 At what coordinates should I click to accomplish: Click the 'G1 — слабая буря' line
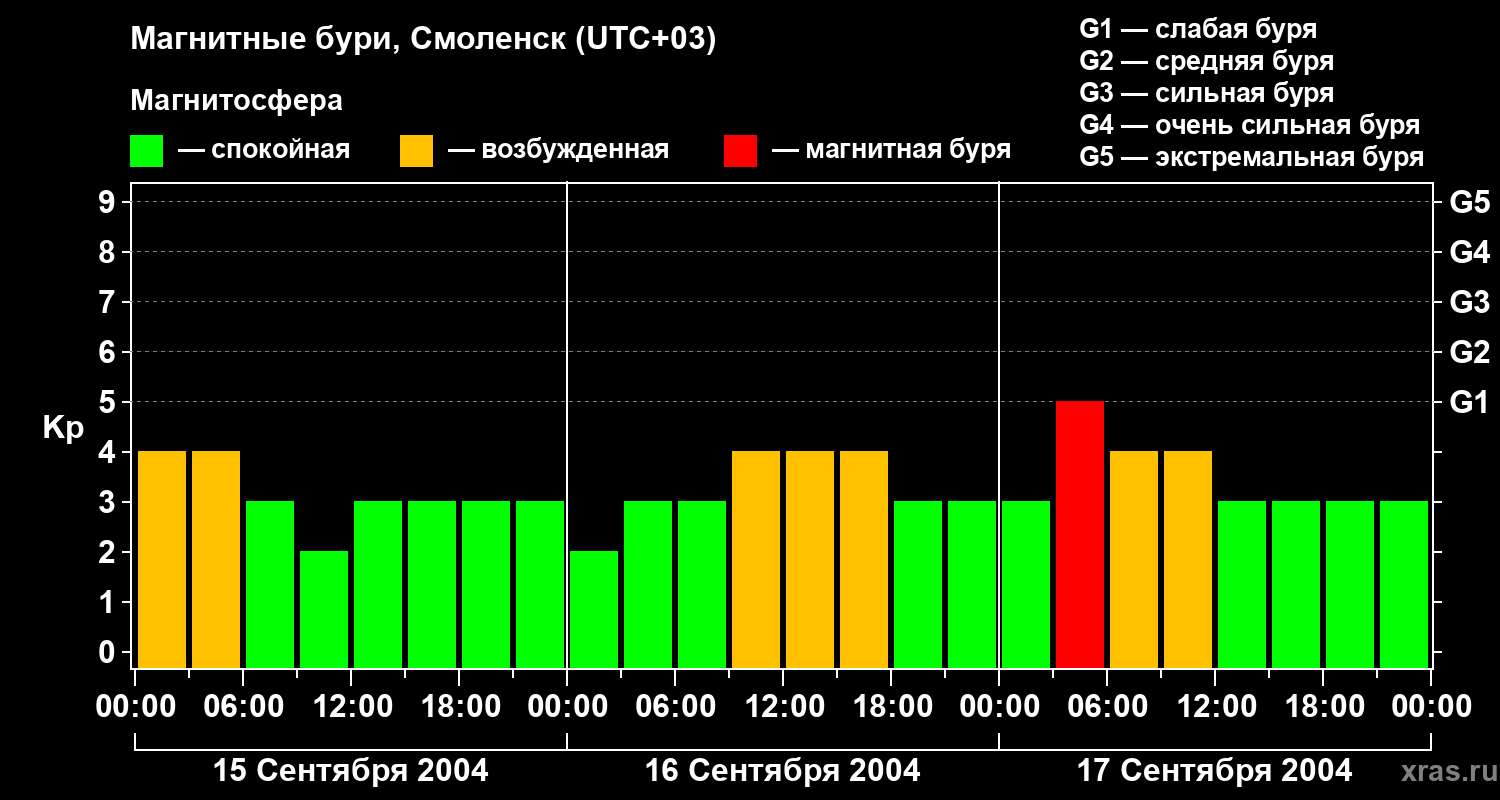tap(1198, 29)
